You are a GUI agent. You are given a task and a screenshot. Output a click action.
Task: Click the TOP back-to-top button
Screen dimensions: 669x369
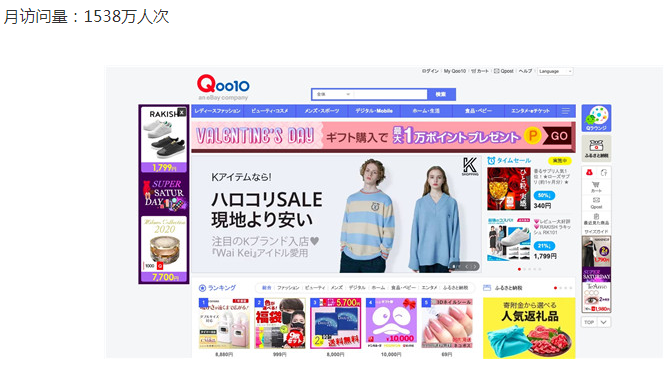click(589, 322)
